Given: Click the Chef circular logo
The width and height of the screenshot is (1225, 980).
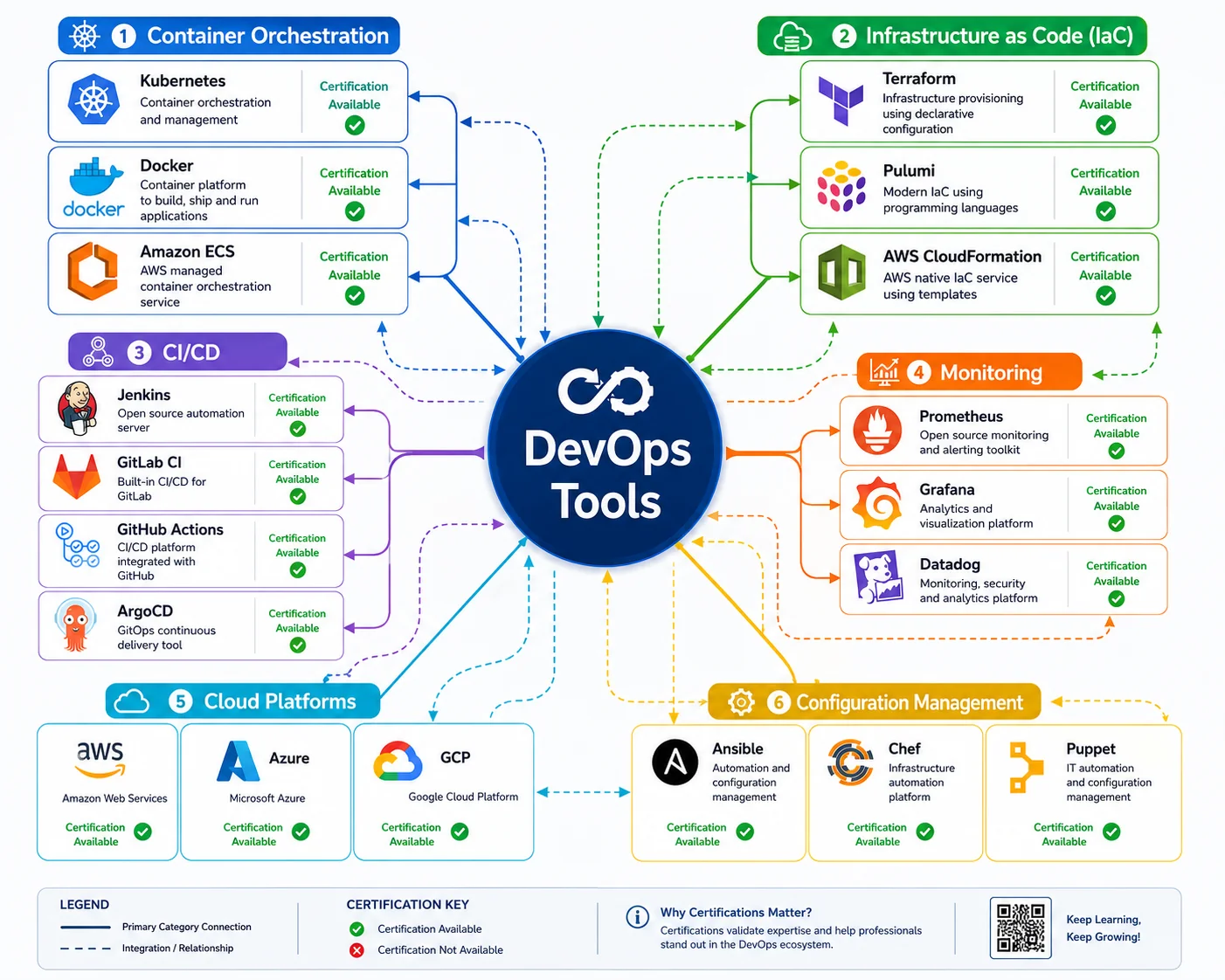Looking at the screenshot, I should point(850,762).
